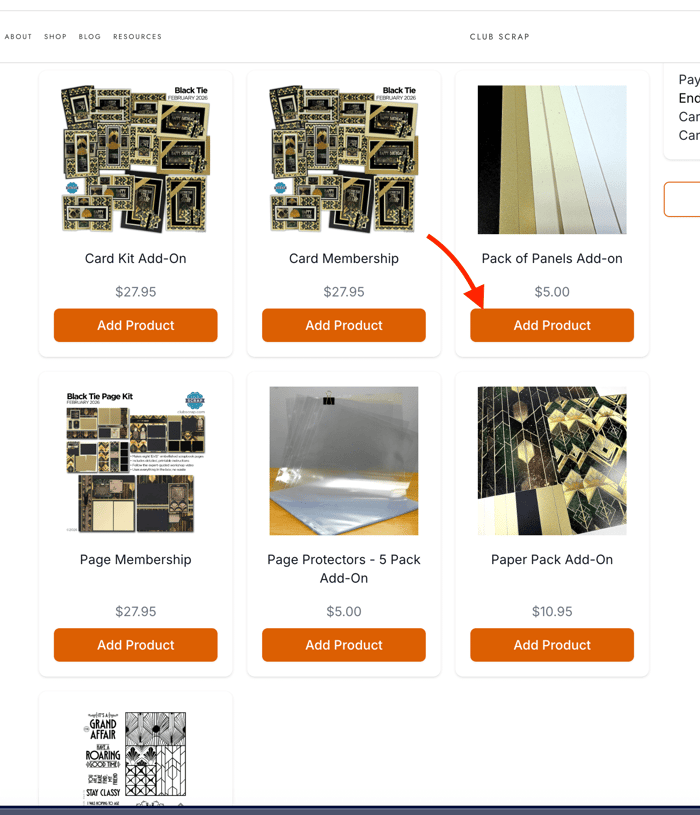This screenshot has width=700, height=815.
Task: View the page protectors product photo
Action: pos(344,461)
